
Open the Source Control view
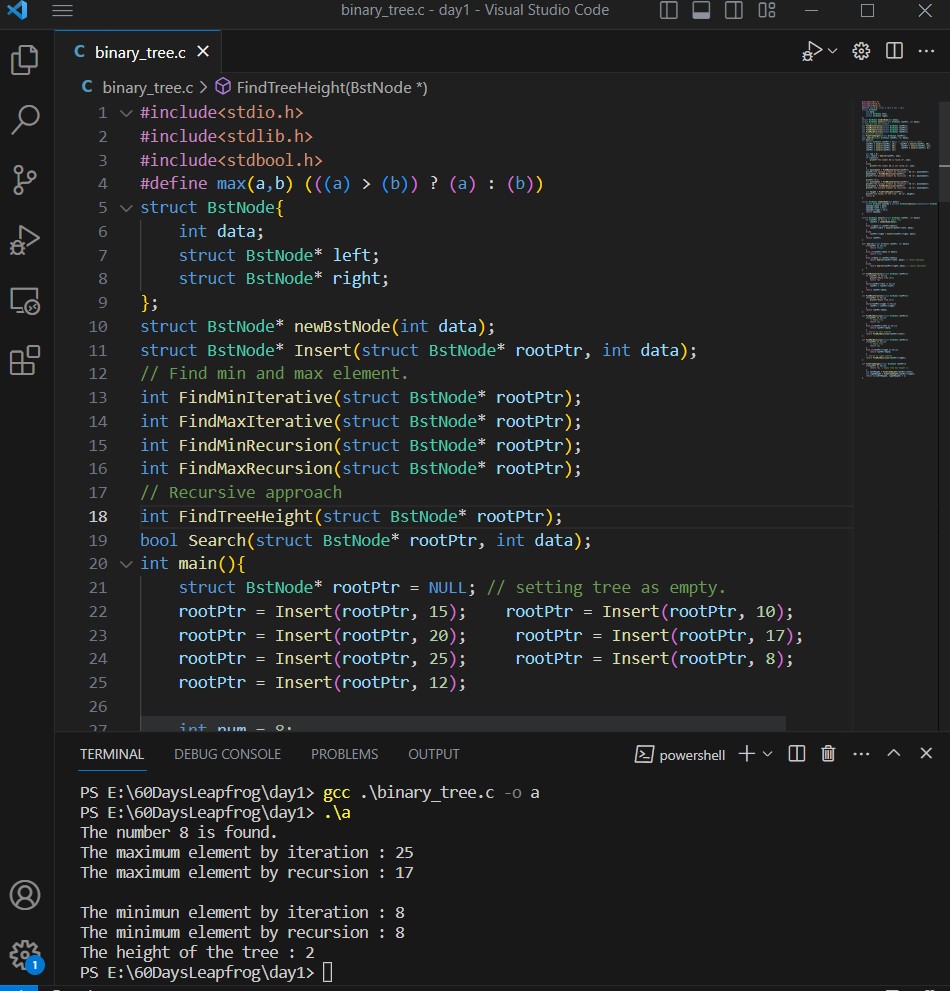pyautogui.click(x=24, y=180)
